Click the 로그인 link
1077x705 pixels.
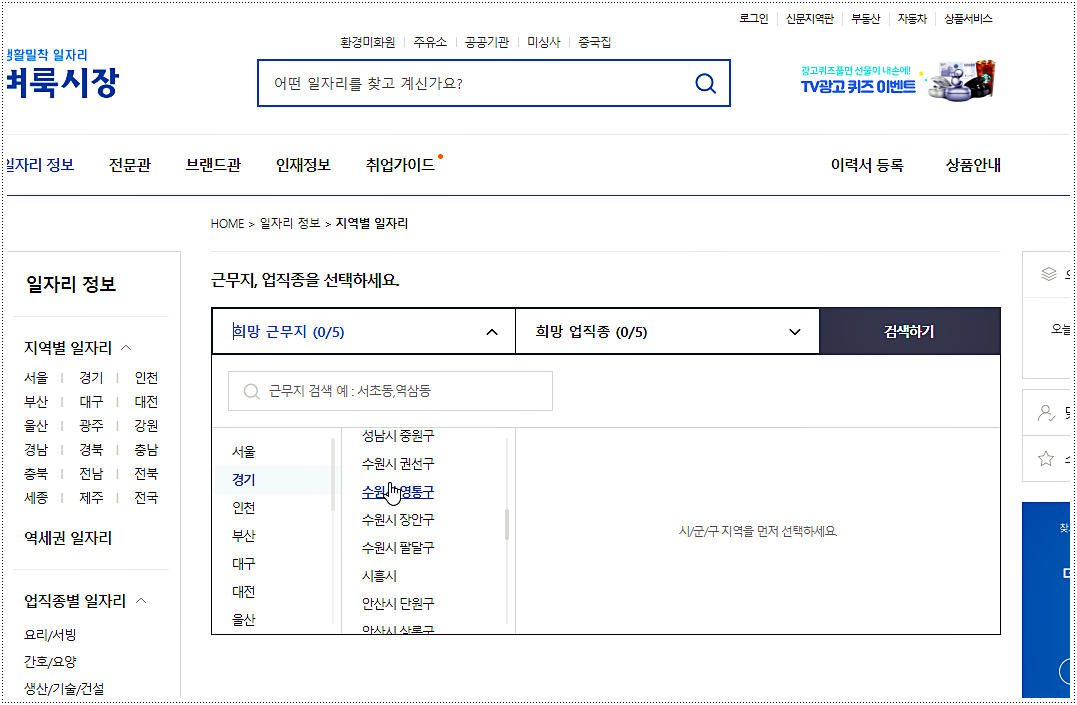[753, 19]
